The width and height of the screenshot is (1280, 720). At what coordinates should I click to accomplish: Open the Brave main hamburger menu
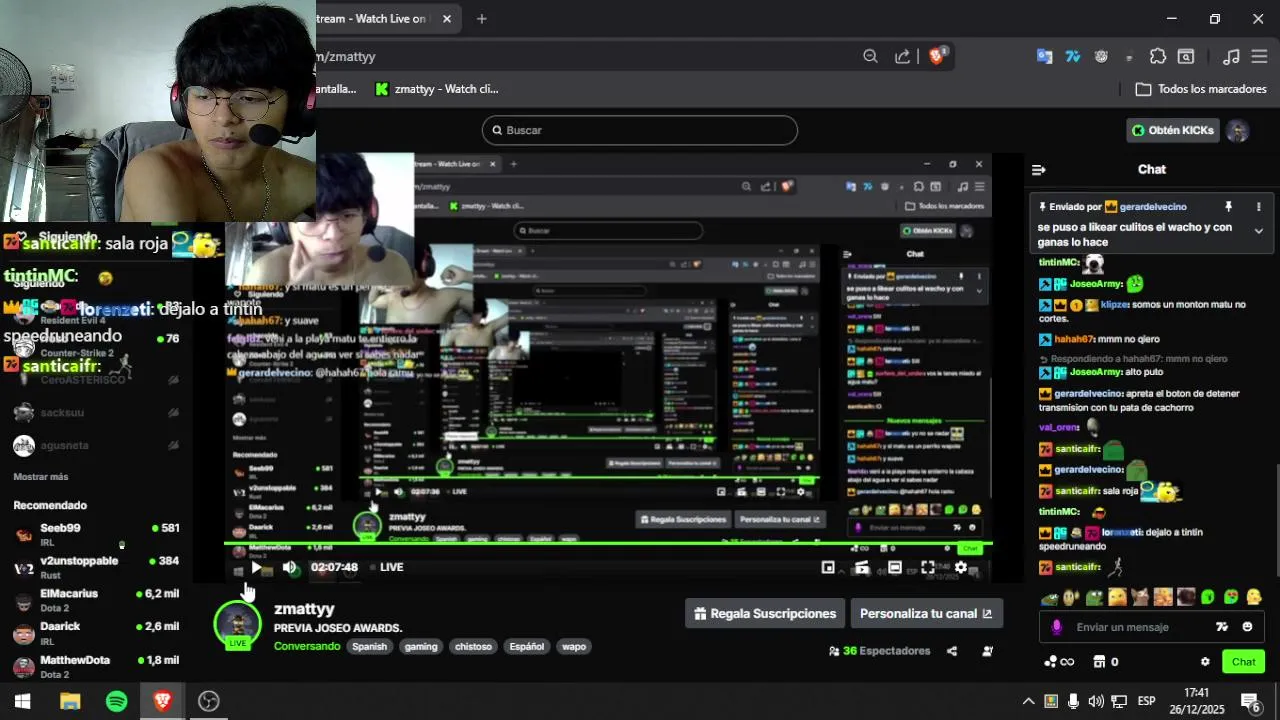[x=1259, y=56]
